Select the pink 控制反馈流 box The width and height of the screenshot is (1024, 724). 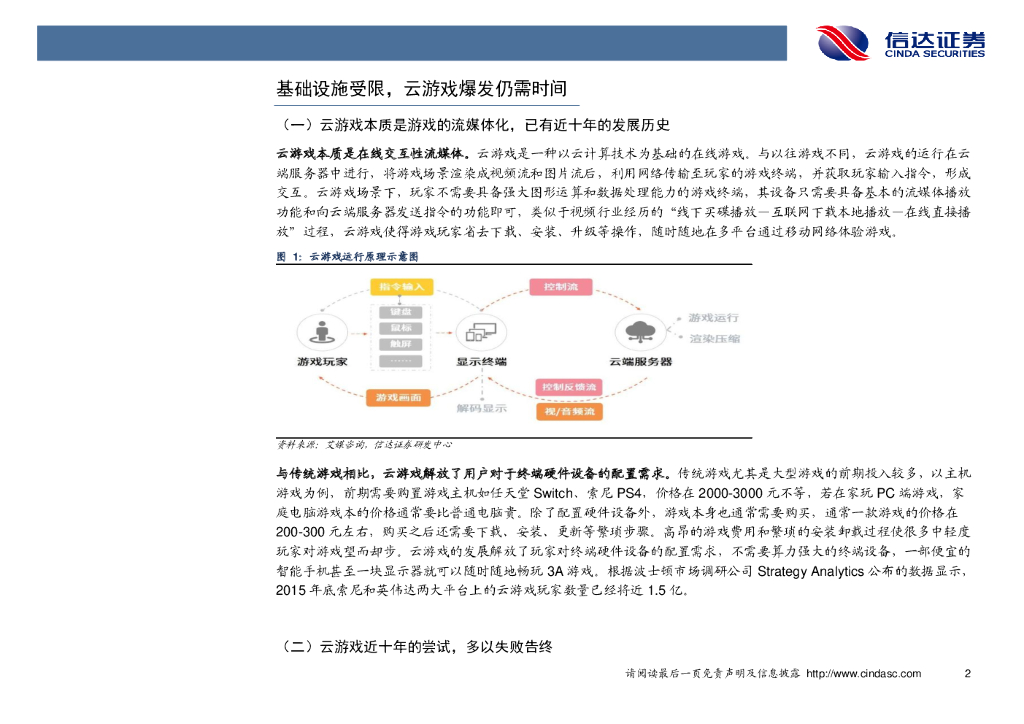(569, 387)
